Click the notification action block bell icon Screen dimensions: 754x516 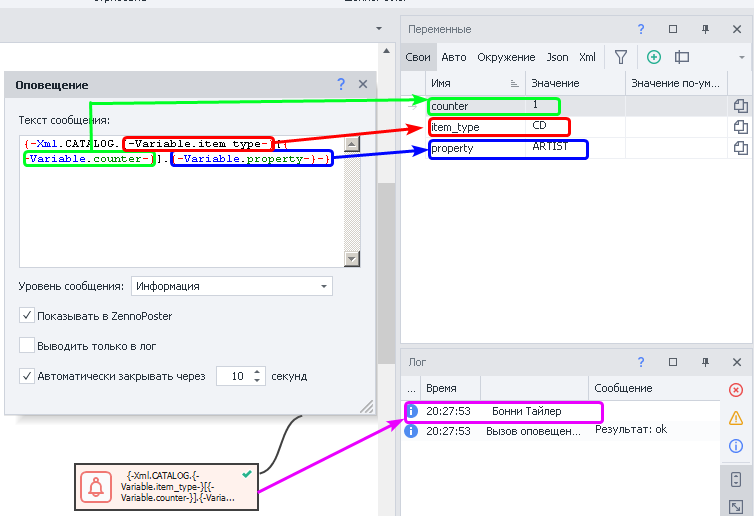coord(97,486)
